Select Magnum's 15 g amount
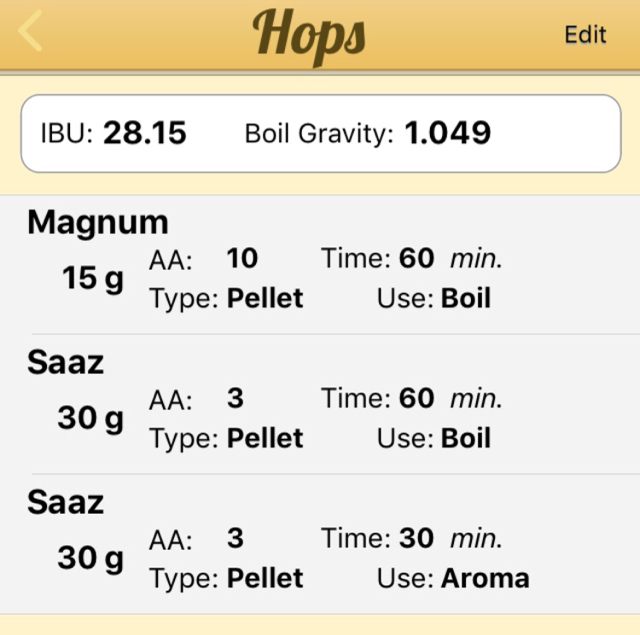 pos(93,278)
